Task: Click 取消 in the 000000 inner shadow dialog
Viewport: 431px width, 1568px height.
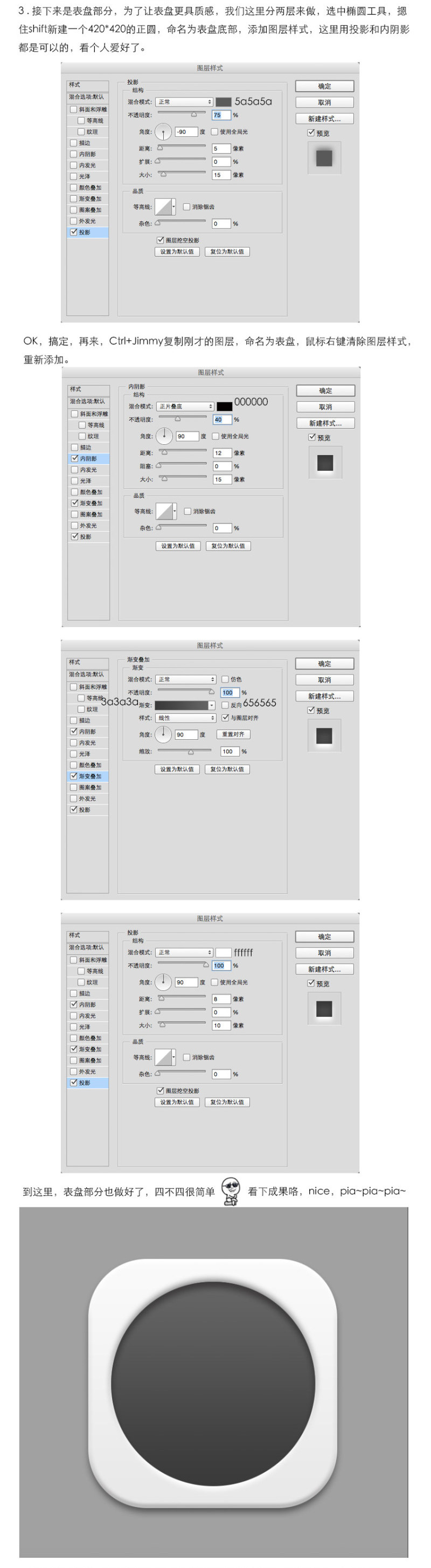Action: [x=326, y=407]
